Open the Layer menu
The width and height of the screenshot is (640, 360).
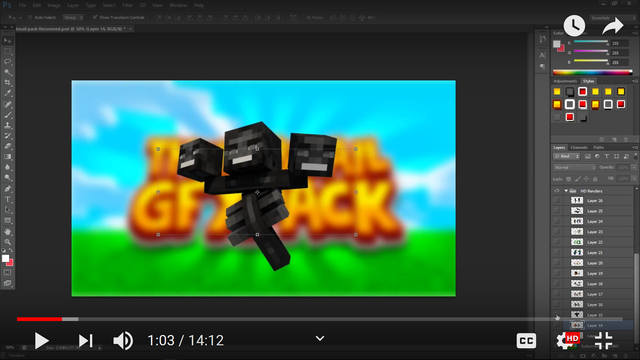pos(73,5)
